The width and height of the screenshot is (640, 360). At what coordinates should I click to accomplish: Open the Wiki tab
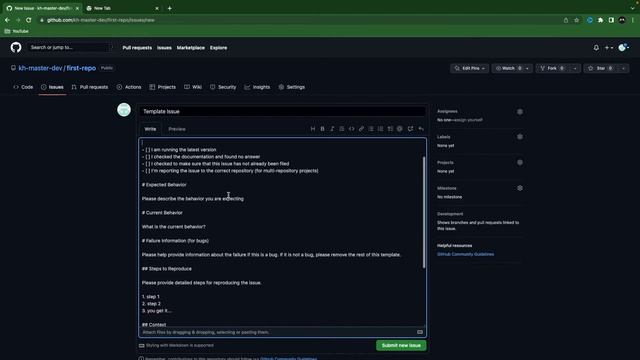(x=193, y=87)
